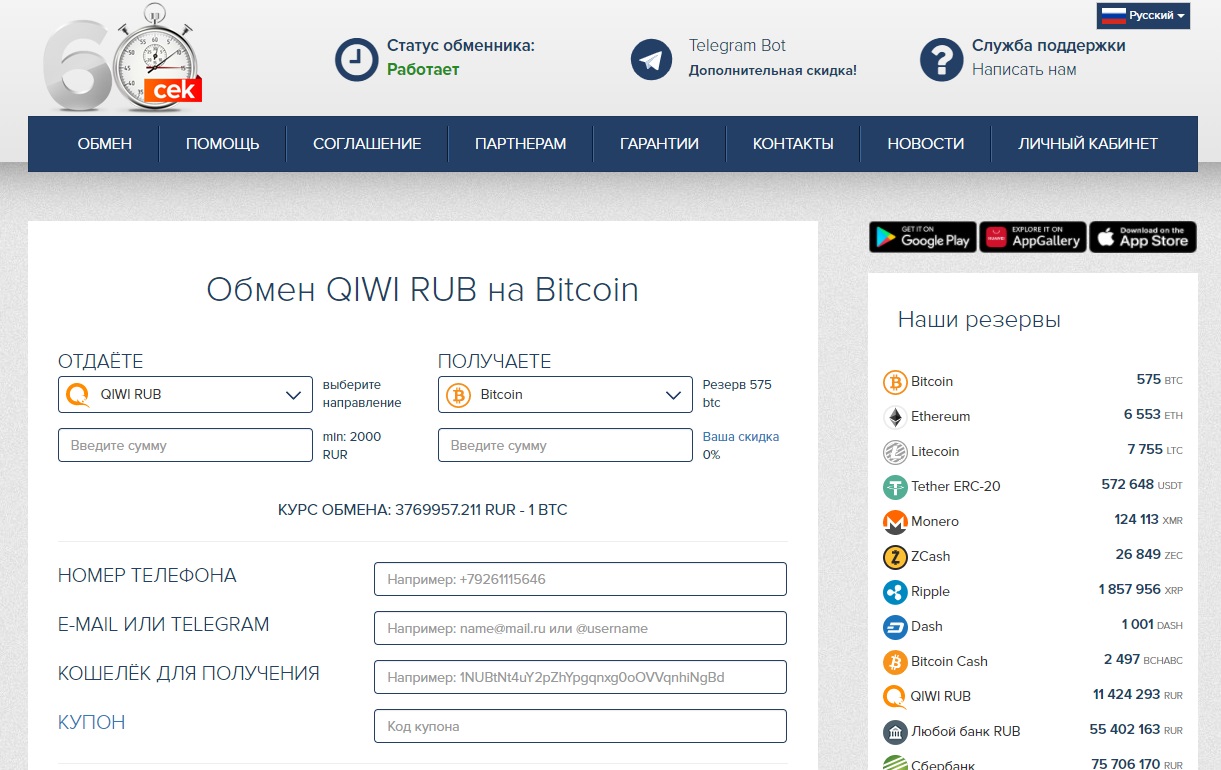This screenshot has height=770, width=1221.
Task: Open the ЛИЧНЫЙ КАБИНЕТ menu item
Action: tap(1088, 144)
